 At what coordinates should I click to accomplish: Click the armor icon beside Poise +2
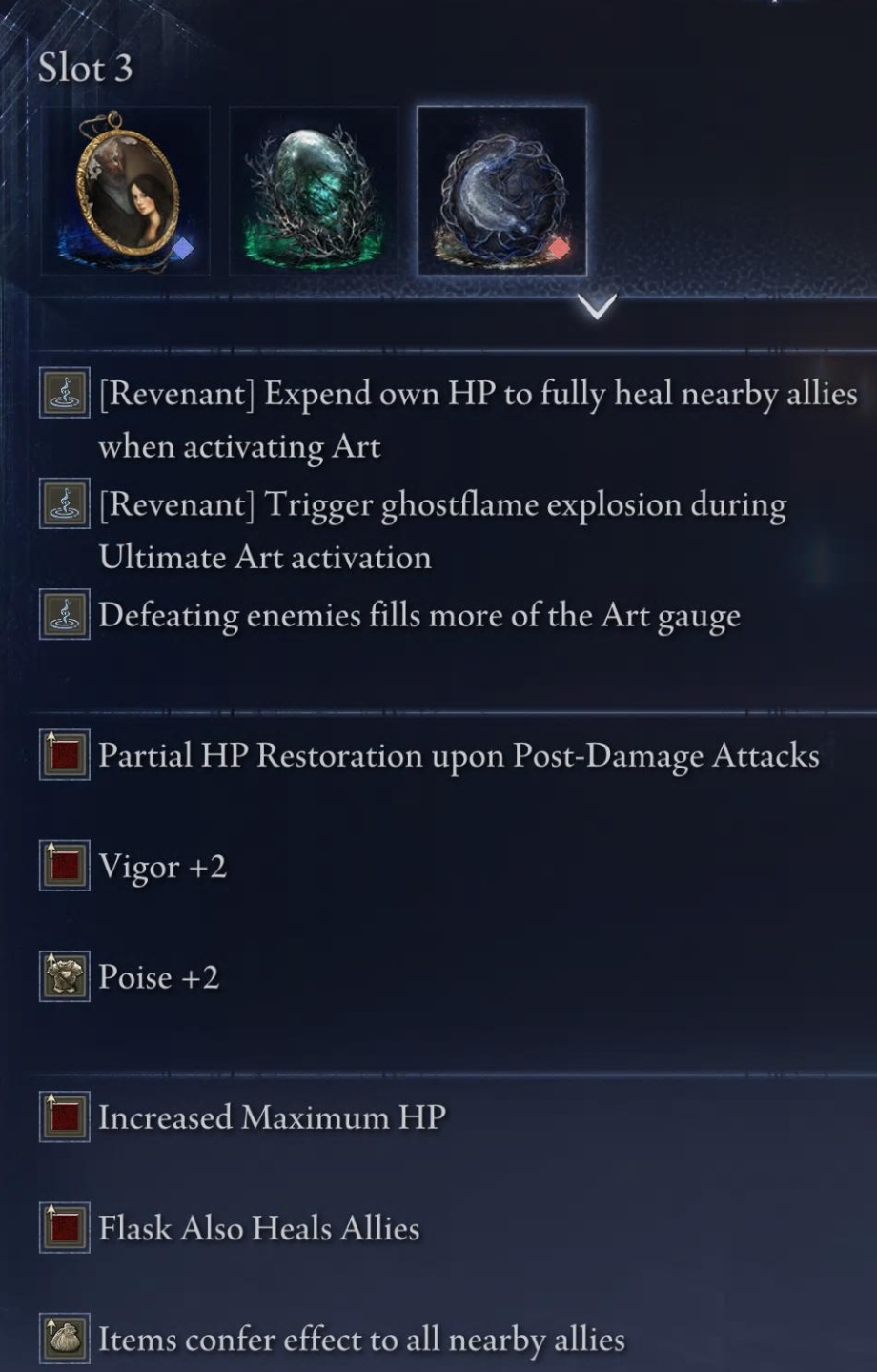(65, 976)
